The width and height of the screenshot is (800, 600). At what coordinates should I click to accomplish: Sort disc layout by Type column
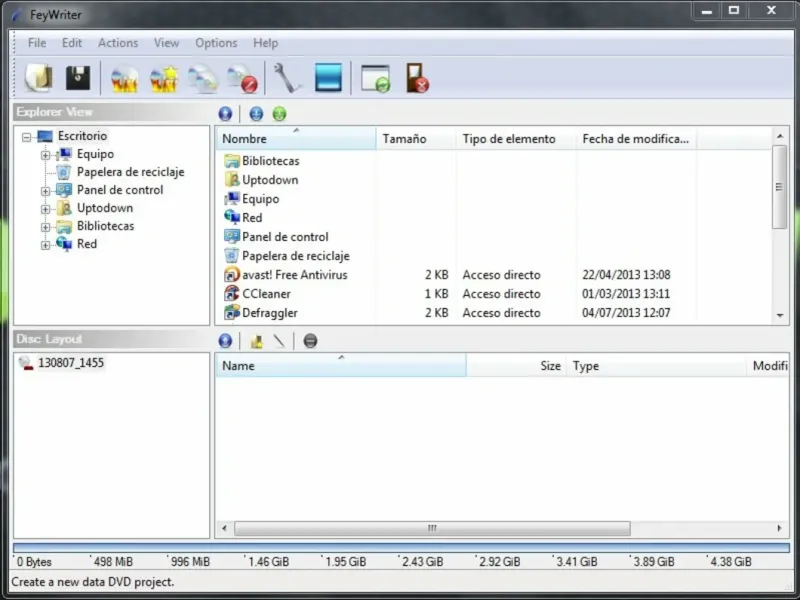tap(656, 366)
